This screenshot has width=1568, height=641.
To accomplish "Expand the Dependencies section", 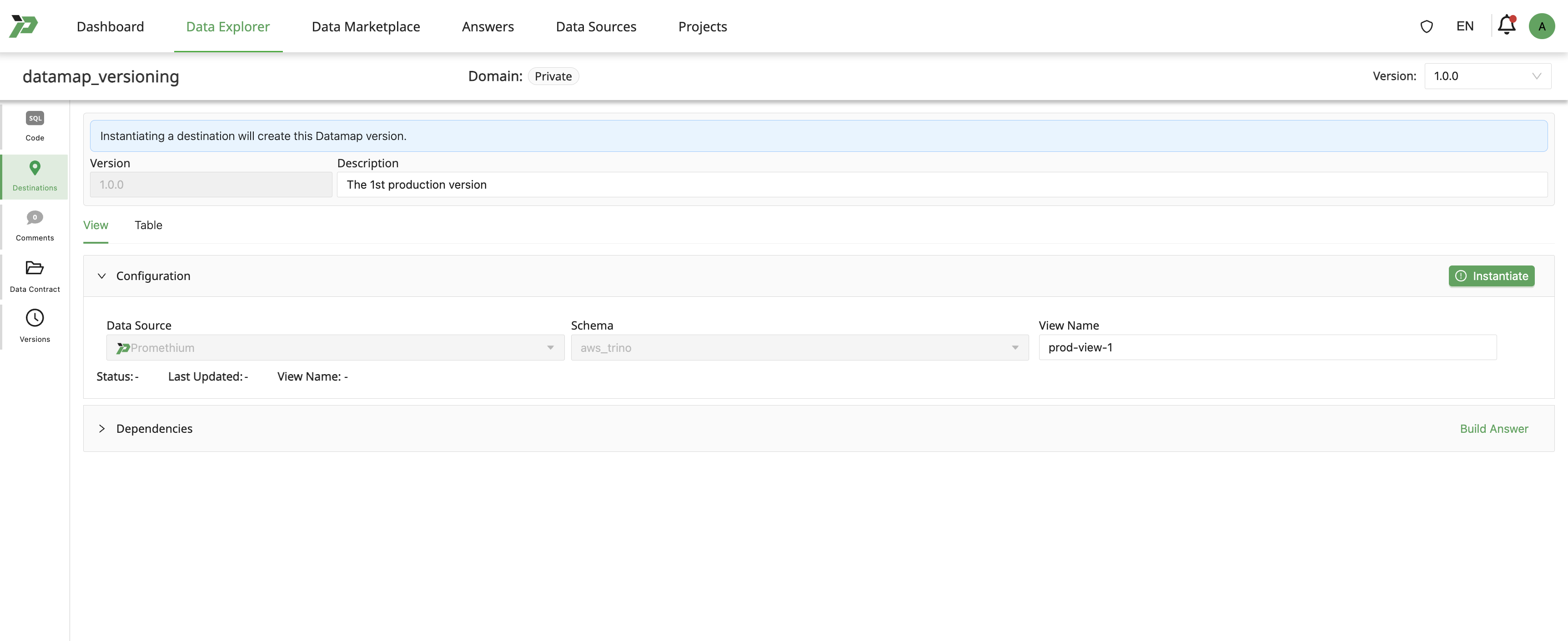I will tap(102, 429).
